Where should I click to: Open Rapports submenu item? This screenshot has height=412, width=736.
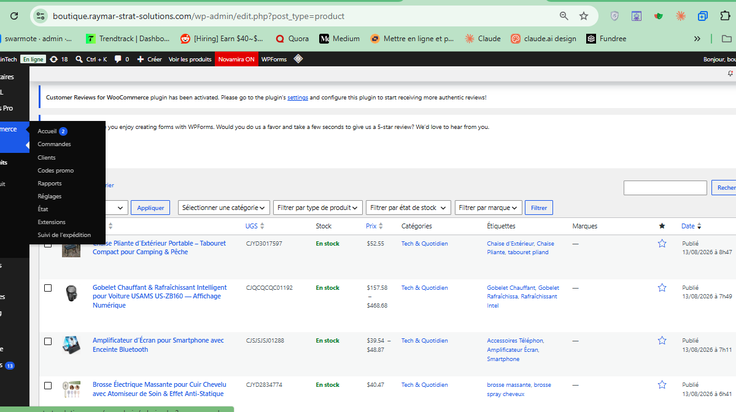pyautogui.click(x=49, y=183)
